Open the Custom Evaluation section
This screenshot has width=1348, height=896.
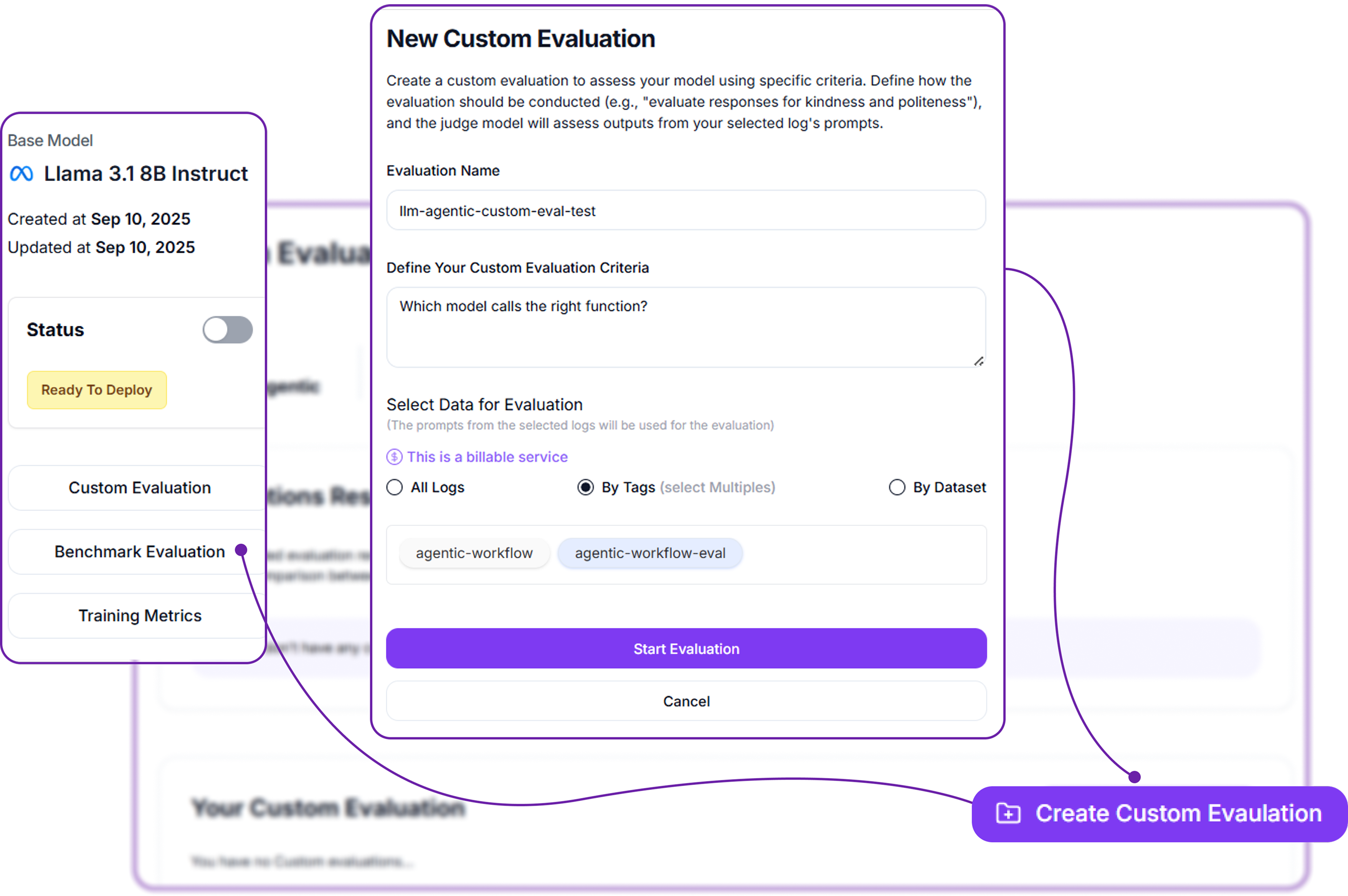coord(139,488)
